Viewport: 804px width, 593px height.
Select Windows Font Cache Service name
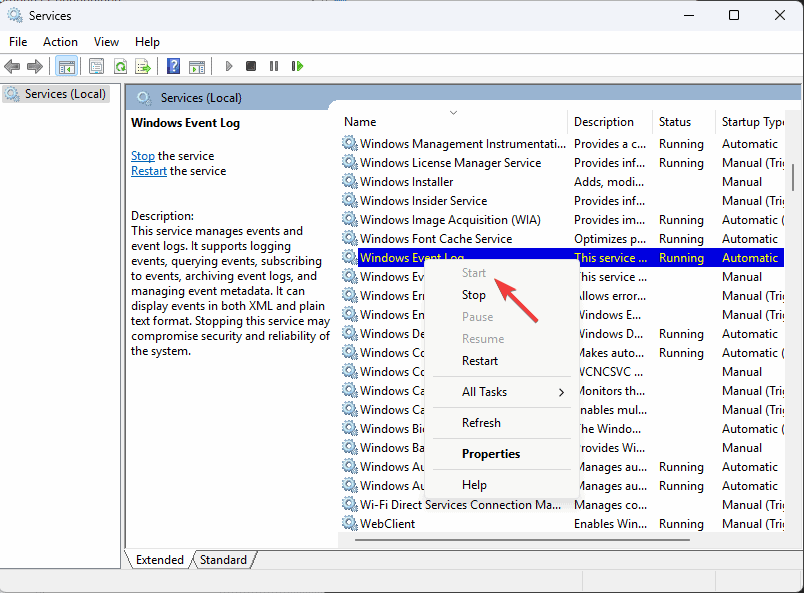[436, 239]
